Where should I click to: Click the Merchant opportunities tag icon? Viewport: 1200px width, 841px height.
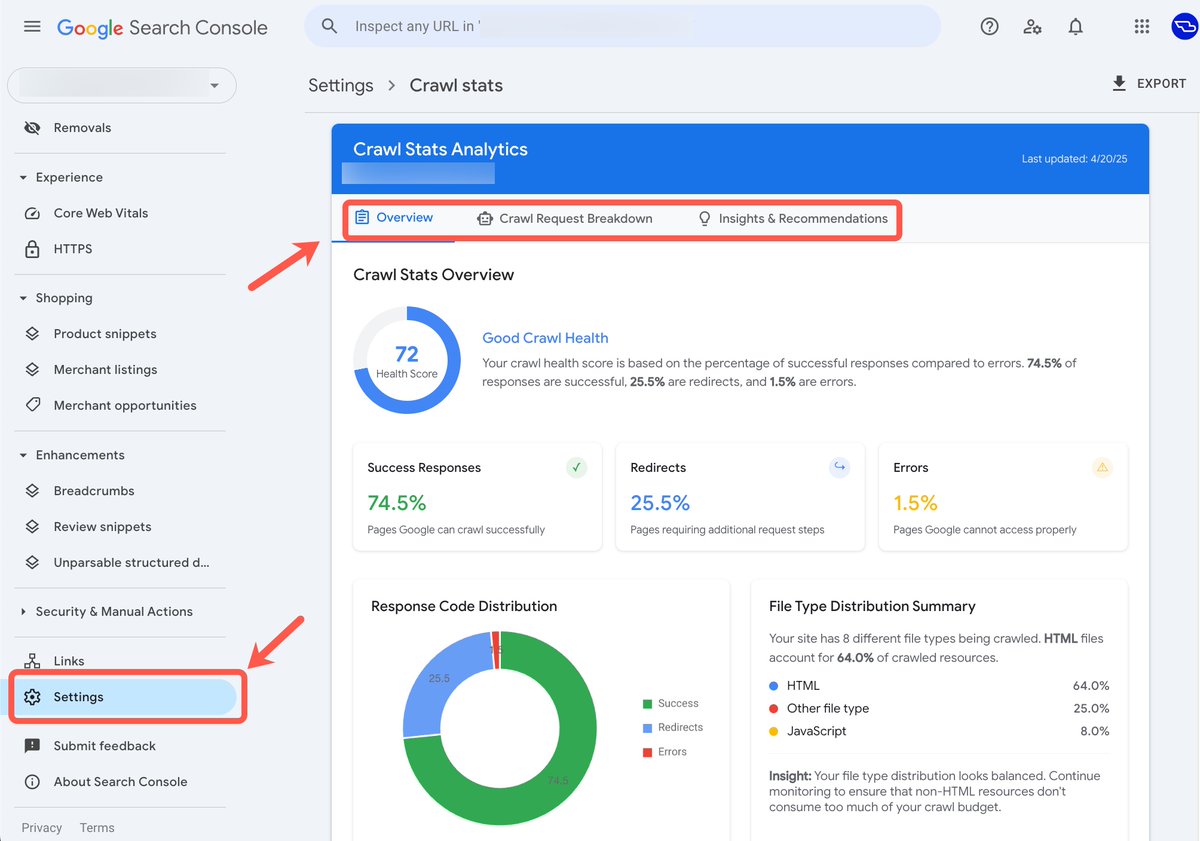[32, 405]
